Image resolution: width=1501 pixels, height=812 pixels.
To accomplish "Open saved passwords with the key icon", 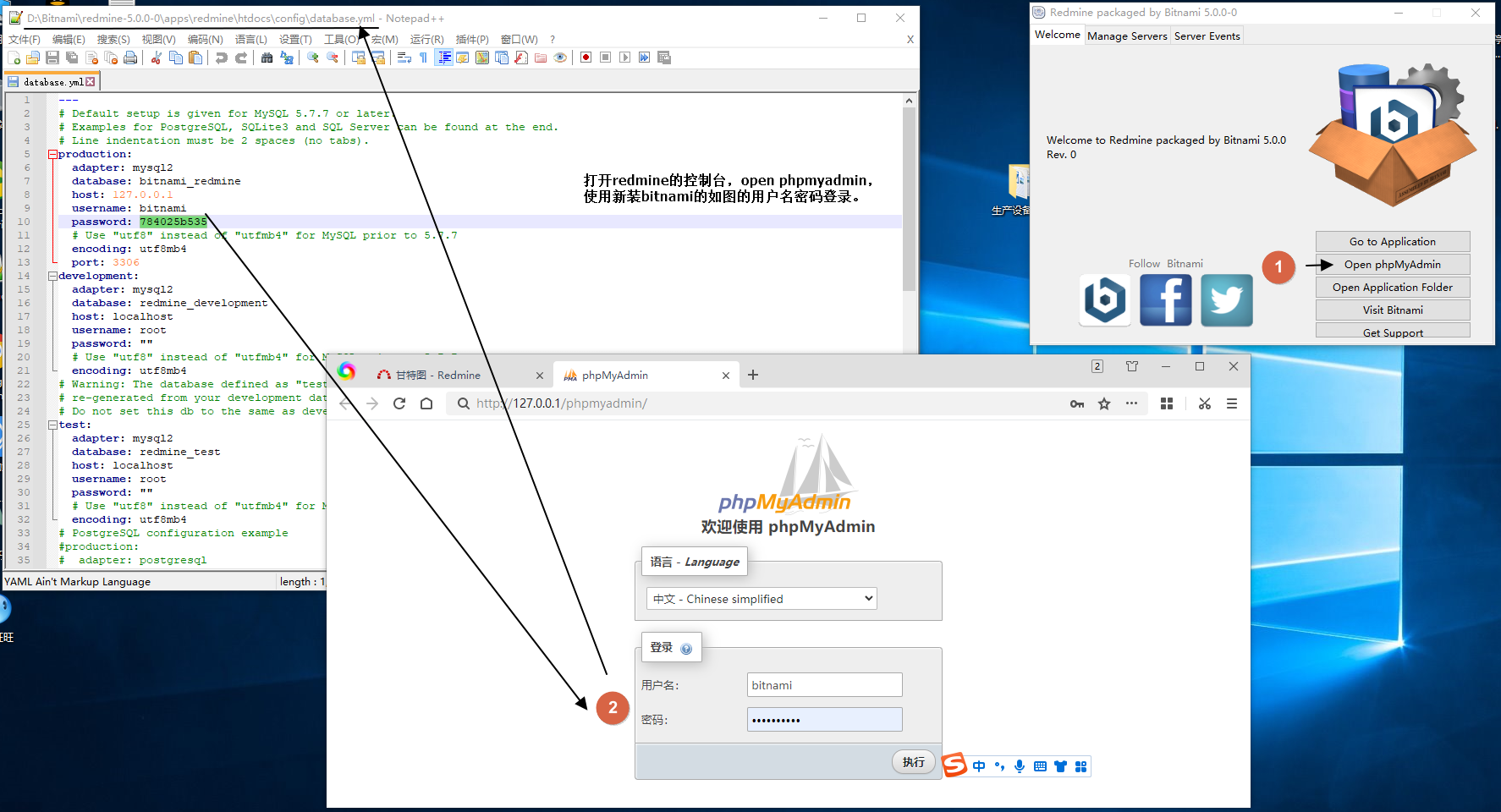I will click(x=1077, y=403).
